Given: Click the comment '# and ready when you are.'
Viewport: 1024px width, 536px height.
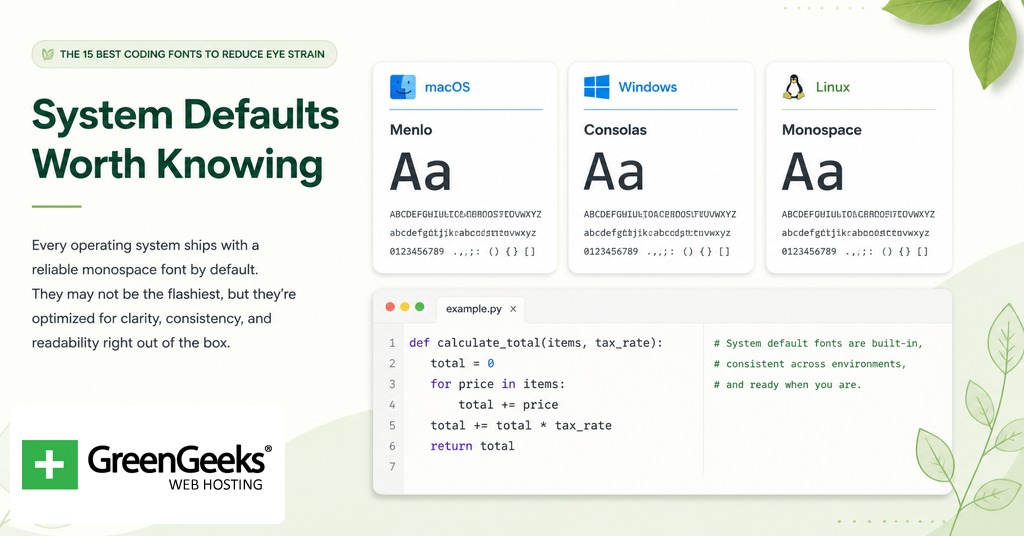Looking at the screenshot, I should [787, 385].
